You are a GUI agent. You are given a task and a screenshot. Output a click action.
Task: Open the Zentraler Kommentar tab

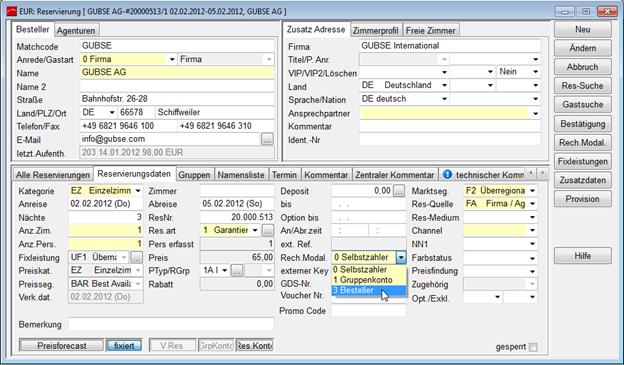pyautogui.click(x=394, y=175)
